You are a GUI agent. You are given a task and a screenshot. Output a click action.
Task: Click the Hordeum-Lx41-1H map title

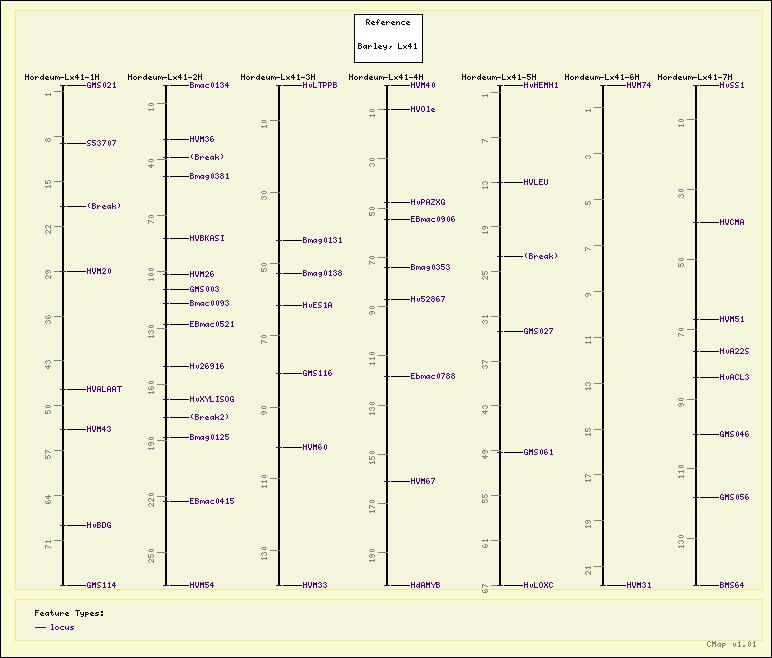click(x=62, y=77)
